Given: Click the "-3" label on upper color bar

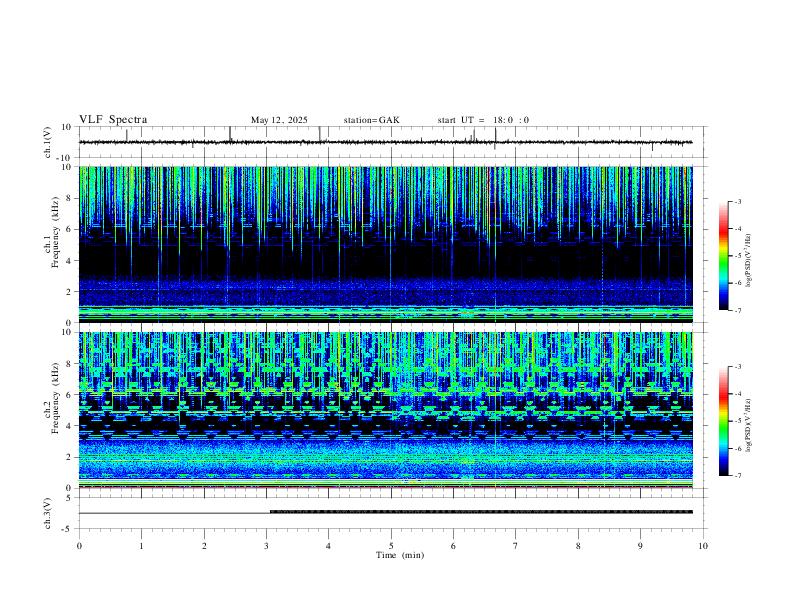Looking at the screenshot, I should point(737,201).
